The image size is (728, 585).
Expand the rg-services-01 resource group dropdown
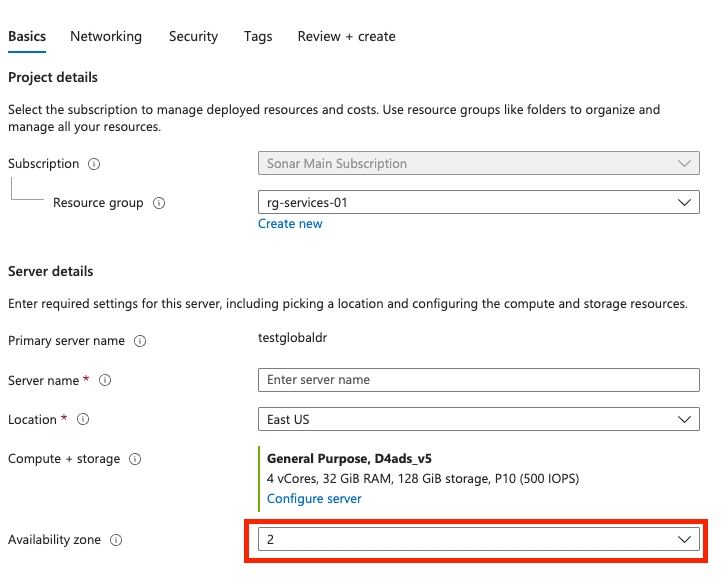tap(478, 202)
